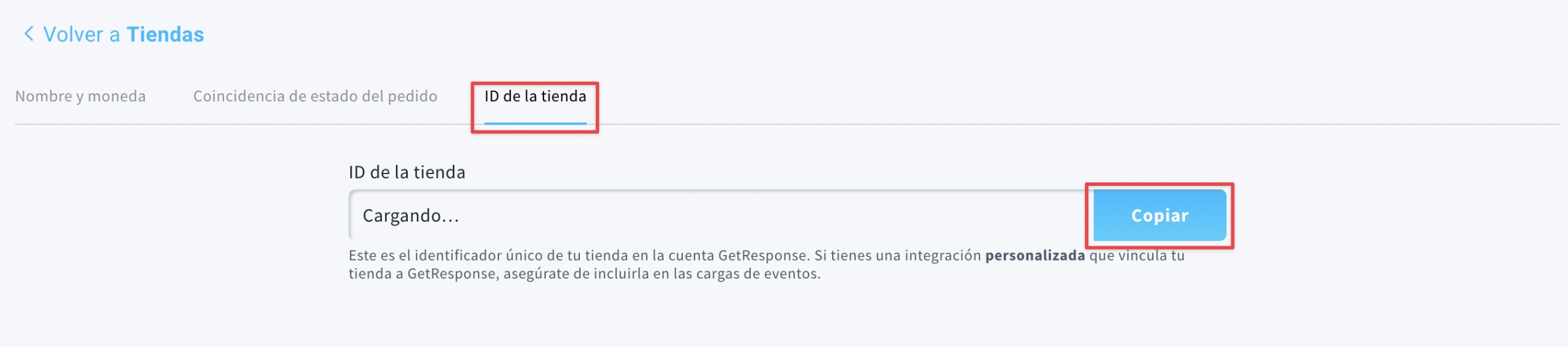Screen dimensions: 1568x347
Task: Copy the store ID with the Copiar button
Action: [1160, 215]
